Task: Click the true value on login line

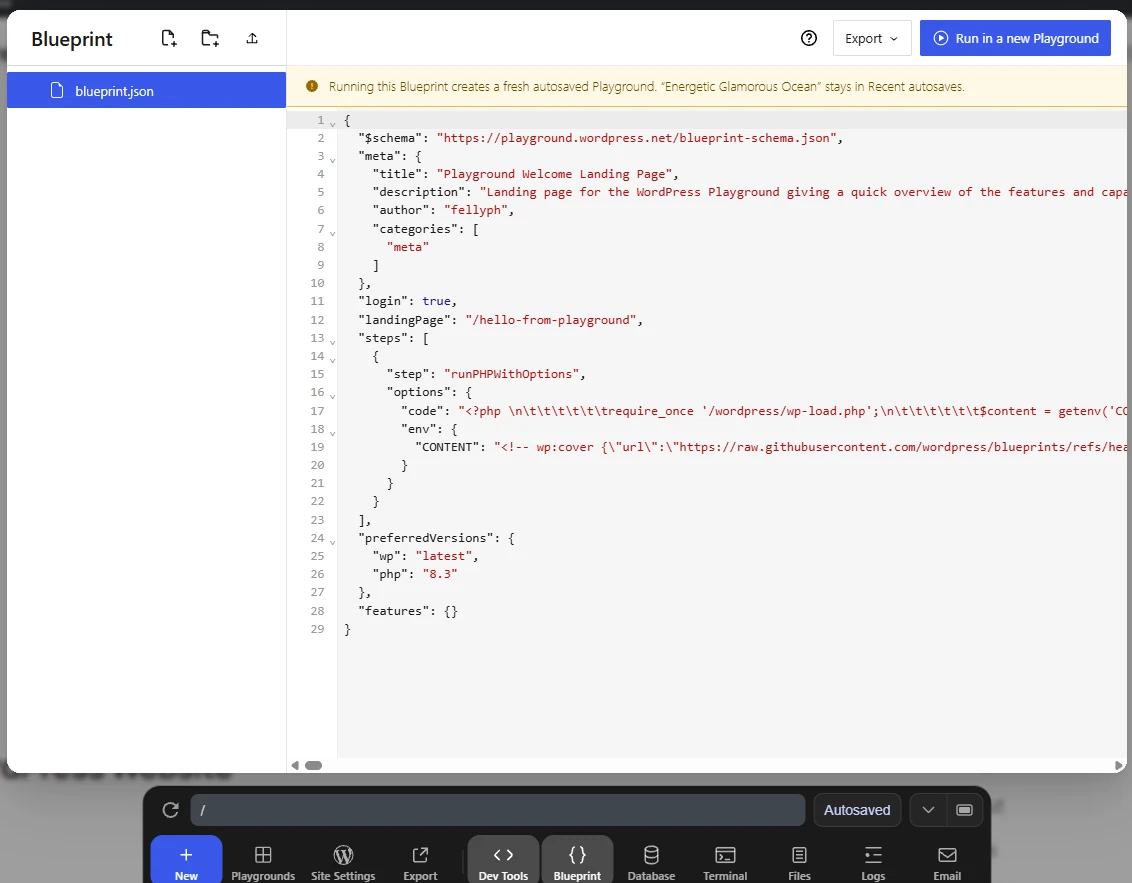Action: click(x=436, y=301)
